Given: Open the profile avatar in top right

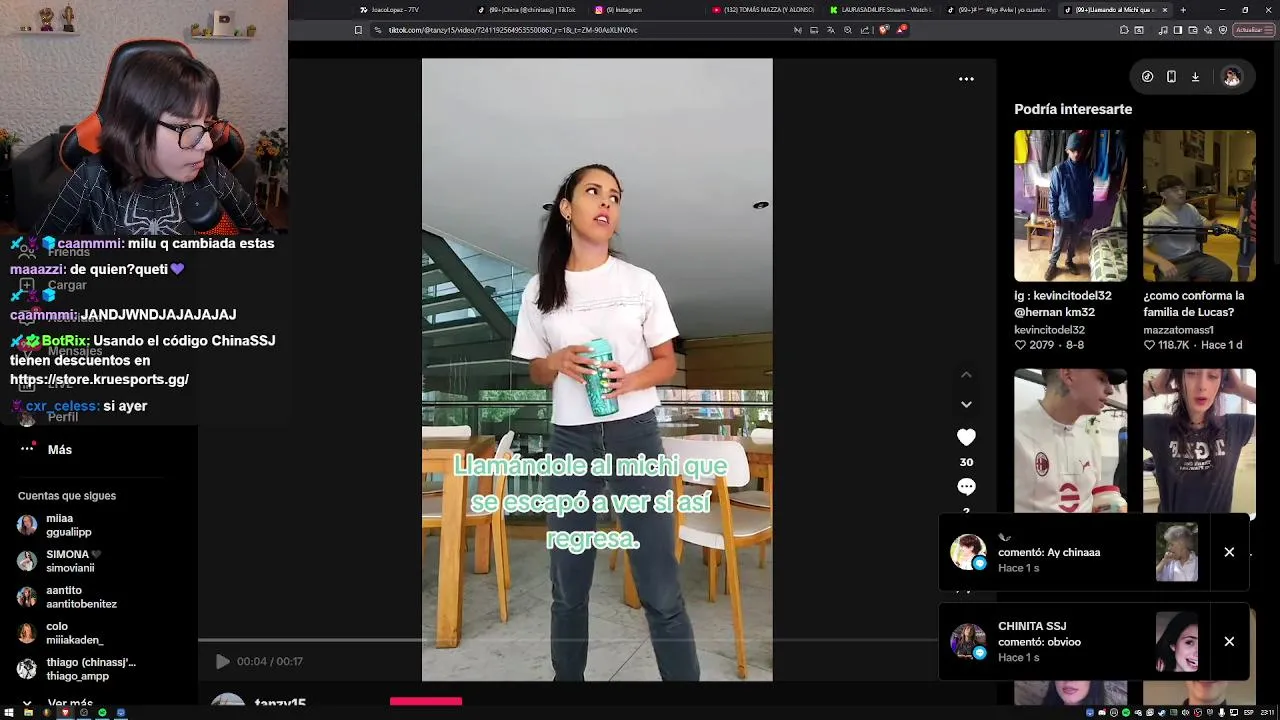Looking at the screenshot, I should point(1232,77).
